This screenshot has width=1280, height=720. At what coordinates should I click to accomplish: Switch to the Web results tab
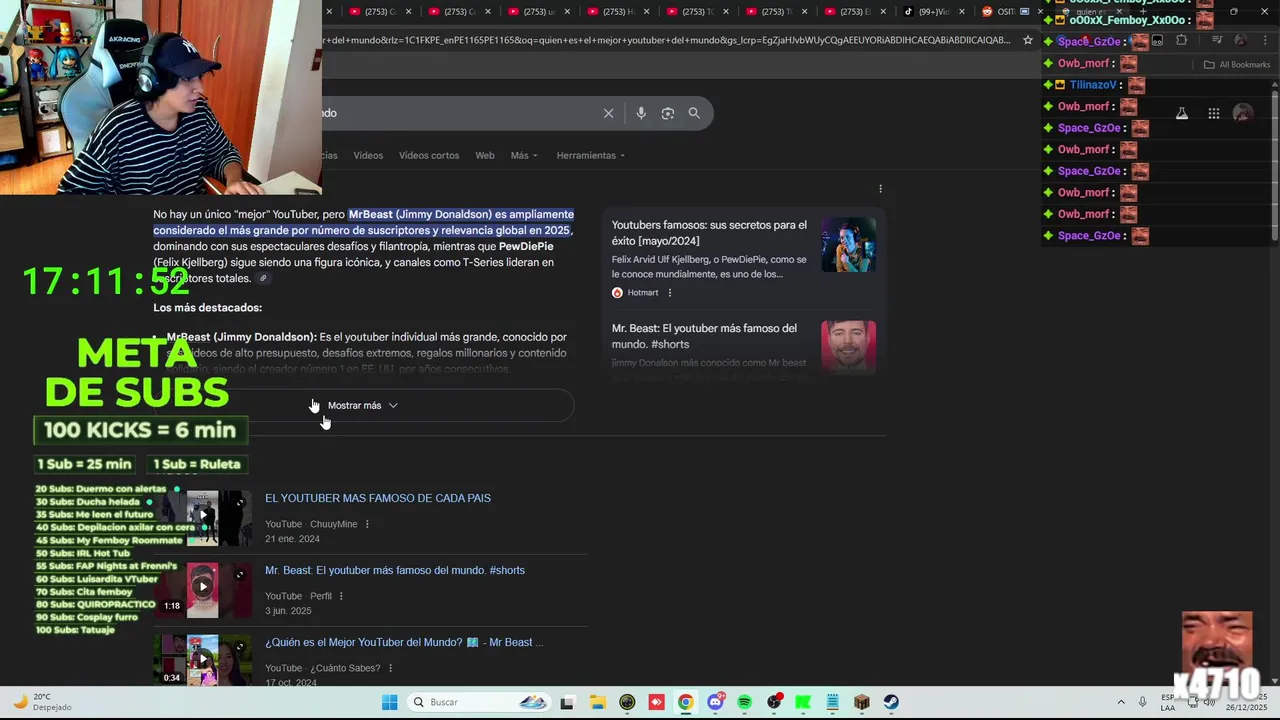point(485,155)
